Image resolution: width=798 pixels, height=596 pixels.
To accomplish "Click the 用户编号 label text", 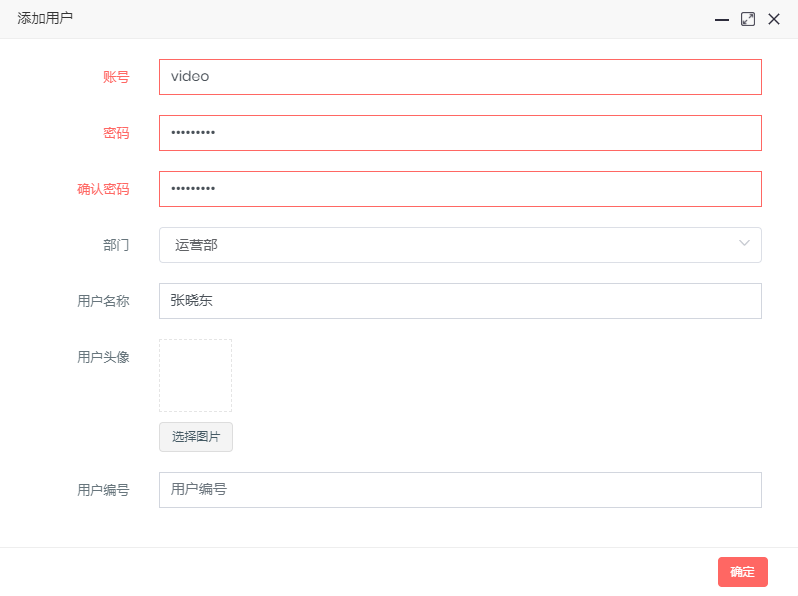I will pyautogui.click(x=103, y=490).
